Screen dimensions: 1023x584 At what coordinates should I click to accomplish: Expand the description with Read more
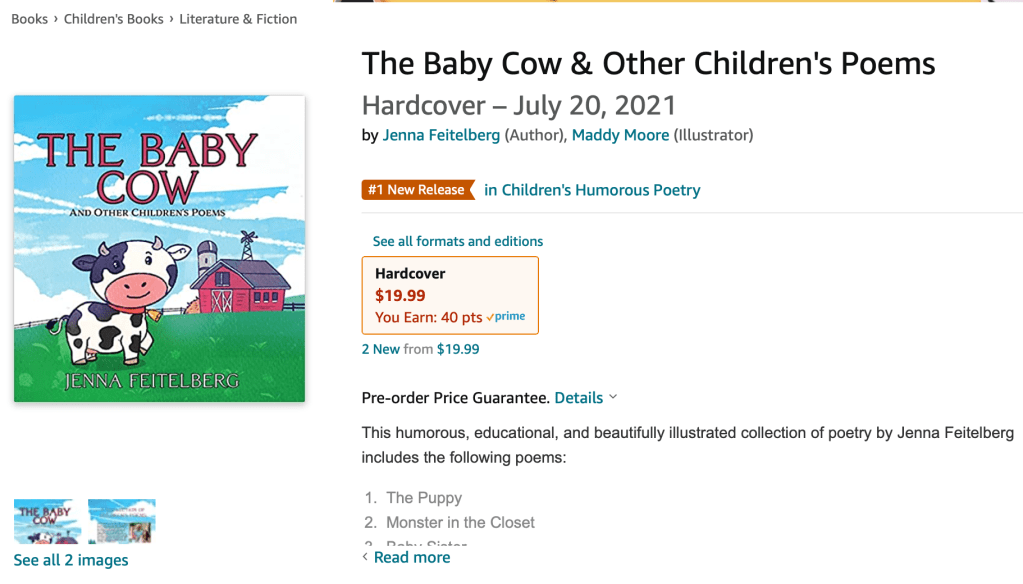pyautogui.click(x=411, y=557)
